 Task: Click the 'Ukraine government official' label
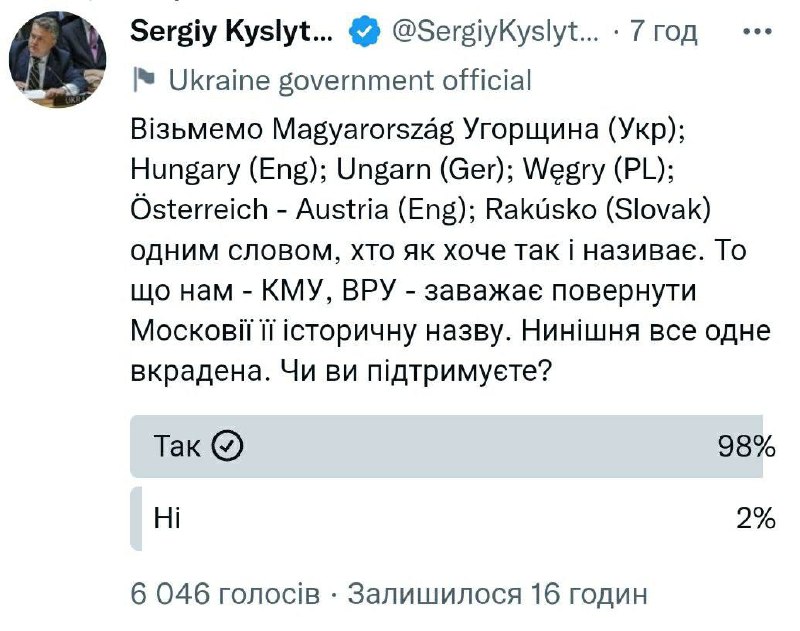click(x=350, y=80)
